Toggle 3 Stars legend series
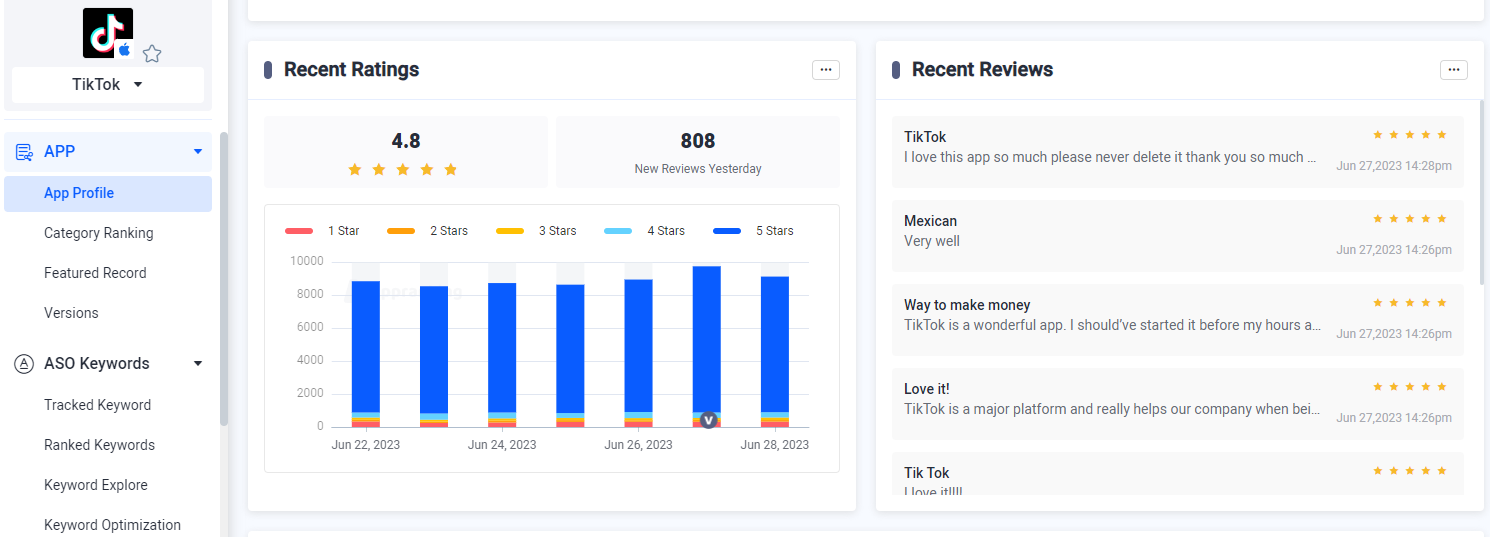The height and width of the screenshot is (537, 1490). (x=536, y=231)
